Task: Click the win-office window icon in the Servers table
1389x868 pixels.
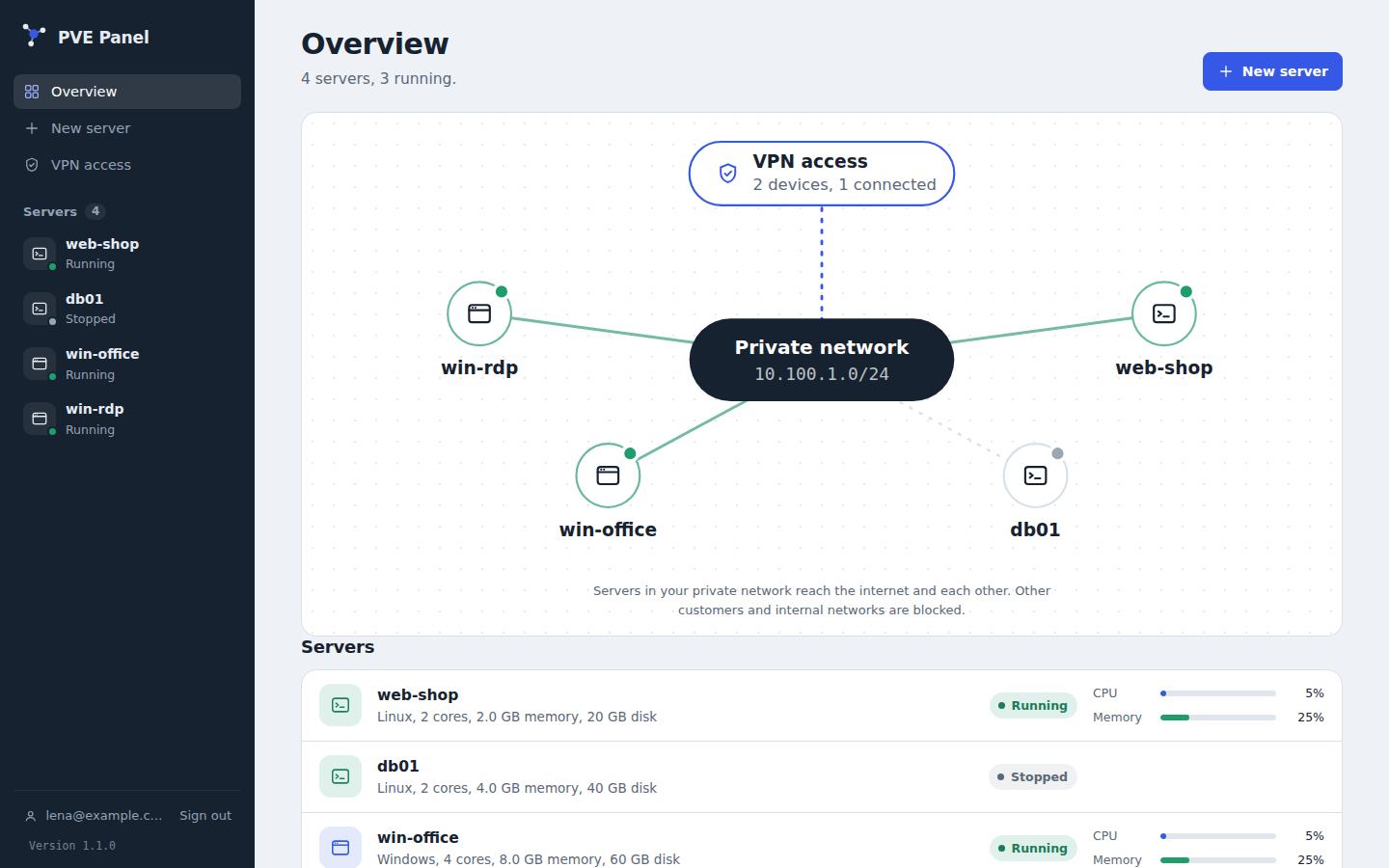Action: click(x=340, y=848)
